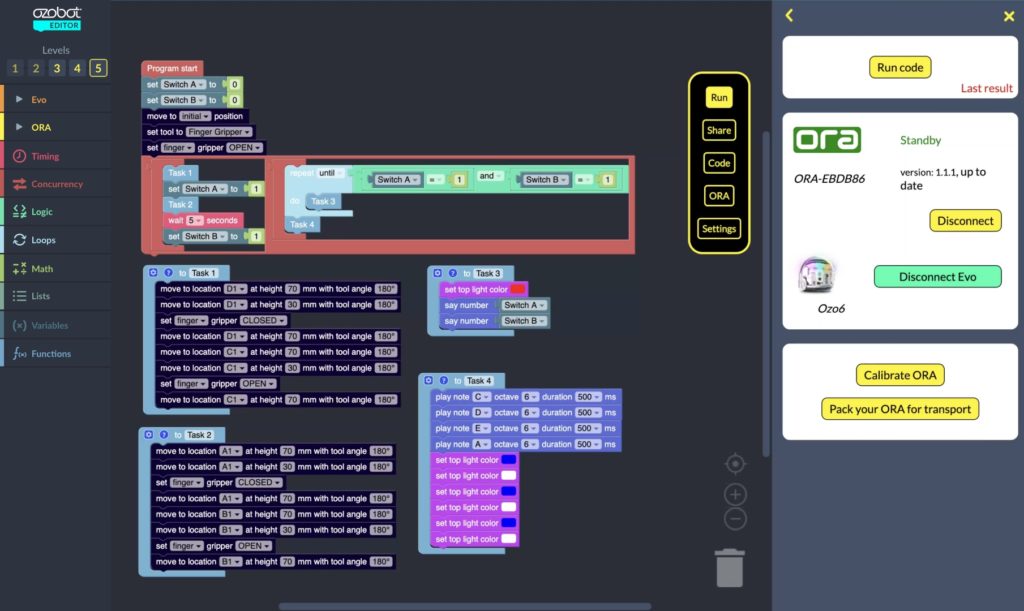The image size is (1024, 611).
Task: Click Code in the yellow menu
Action: tap(719, 163)
